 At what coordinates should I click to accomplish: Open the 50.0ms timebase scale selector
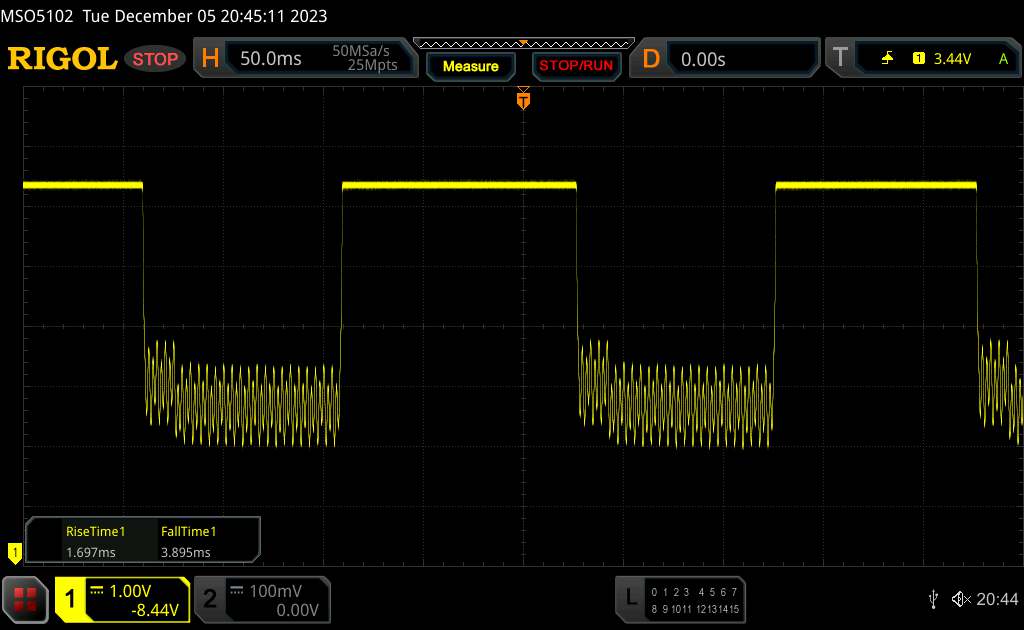tap(271, 59)
